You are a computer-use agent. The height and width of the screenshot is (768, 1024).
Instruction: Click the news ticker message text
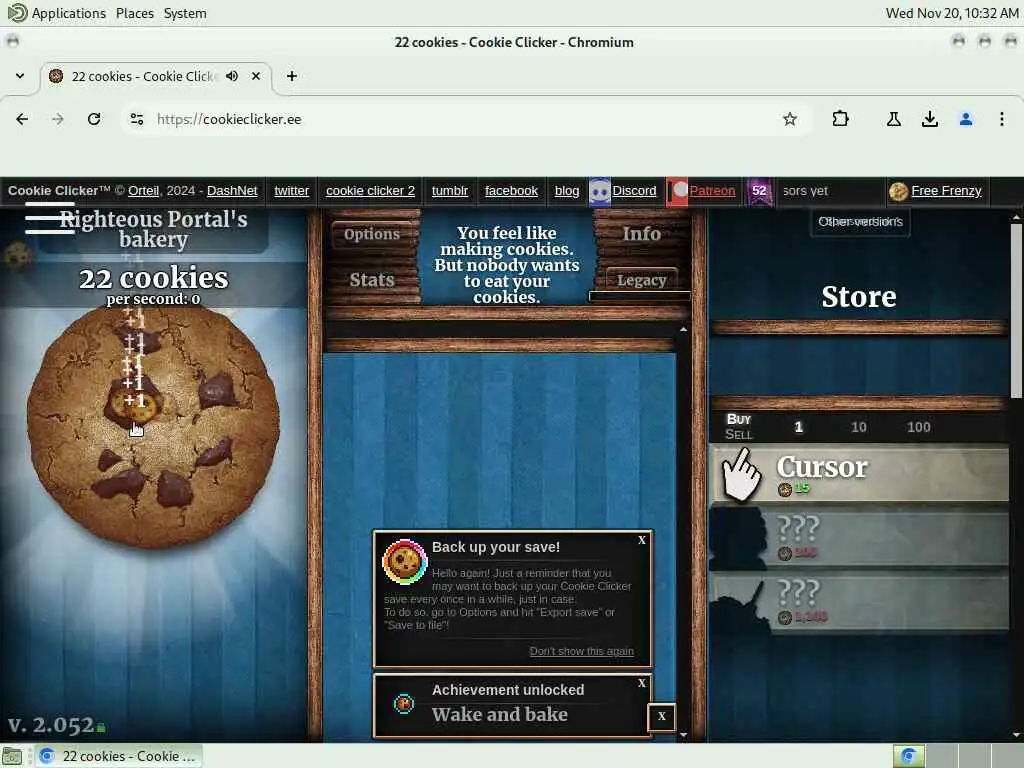click(x=507, y=265)
